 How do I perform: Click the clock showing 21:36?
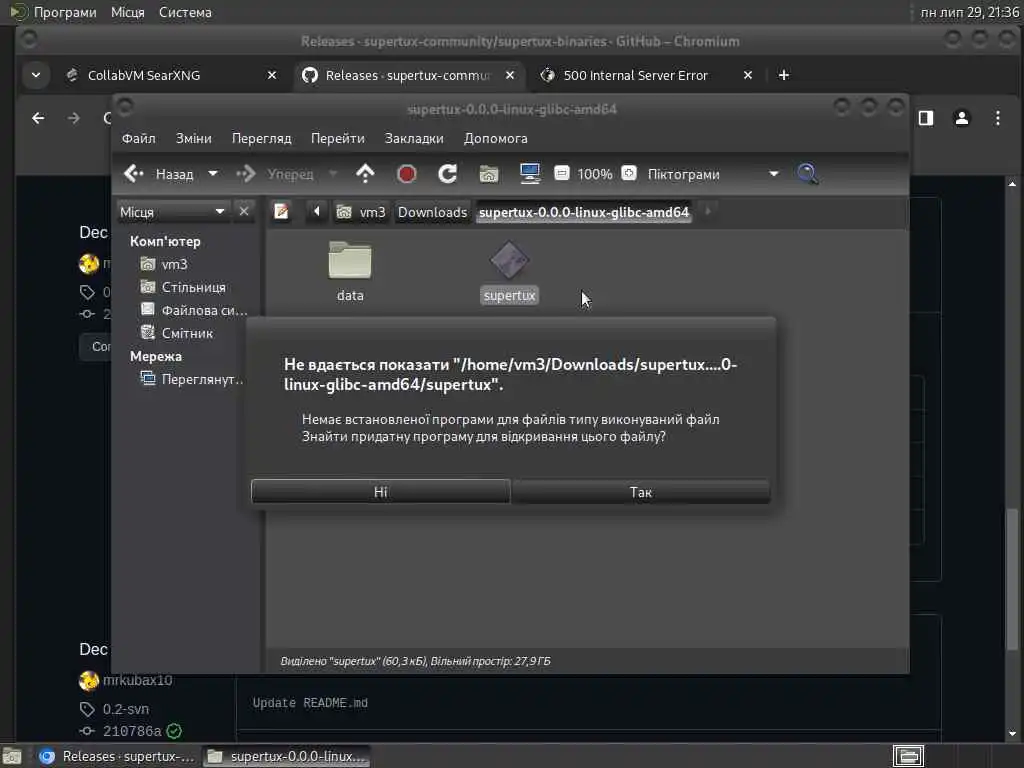pyautogui.click(x=969, y=12)
